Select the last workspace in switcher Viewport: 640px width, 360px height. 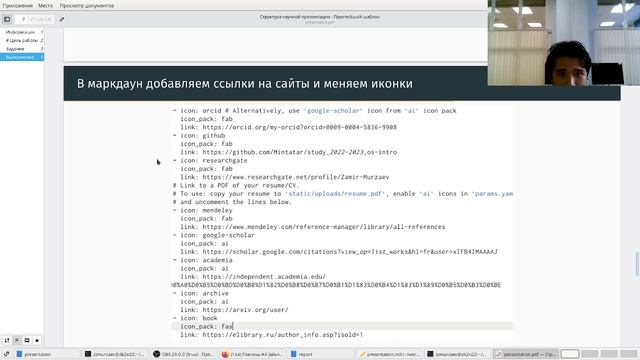pos(629,354)
